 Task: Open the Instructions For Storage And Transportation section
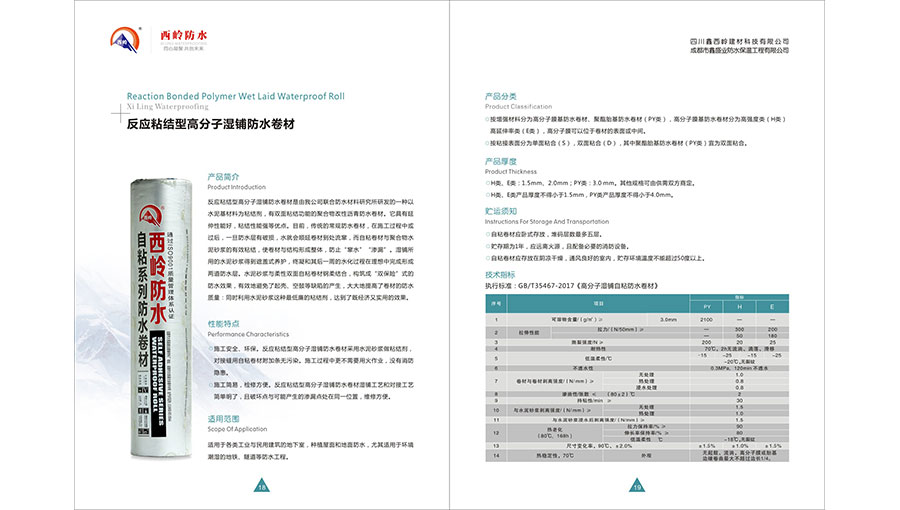pos(537,220)
